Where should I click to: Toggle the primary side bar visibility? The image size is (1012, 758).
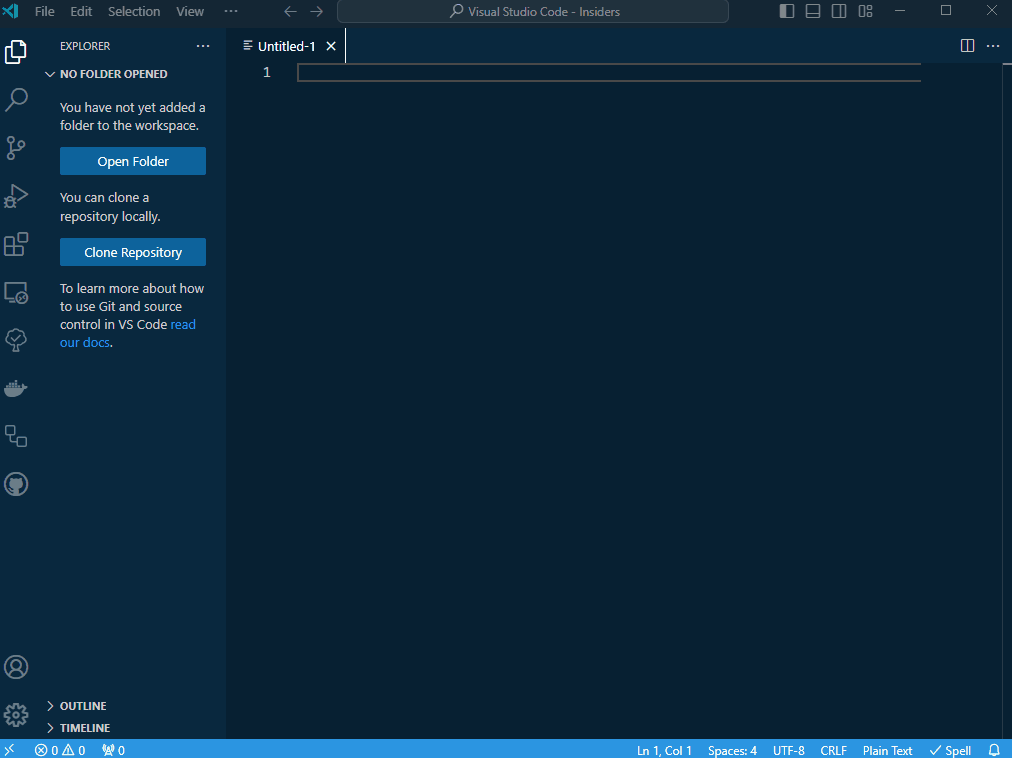pos(787,11)
